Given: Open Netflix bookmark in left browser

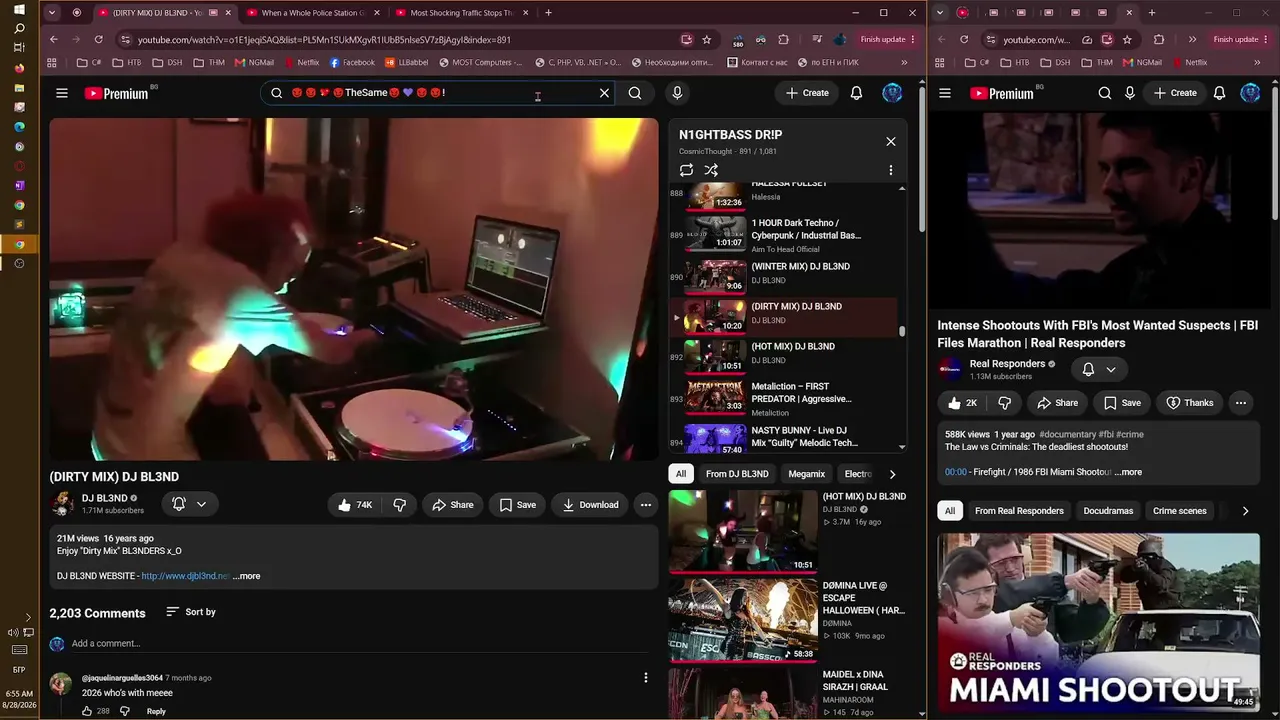Looking at the screenshot, I should [x=300, y=62].
